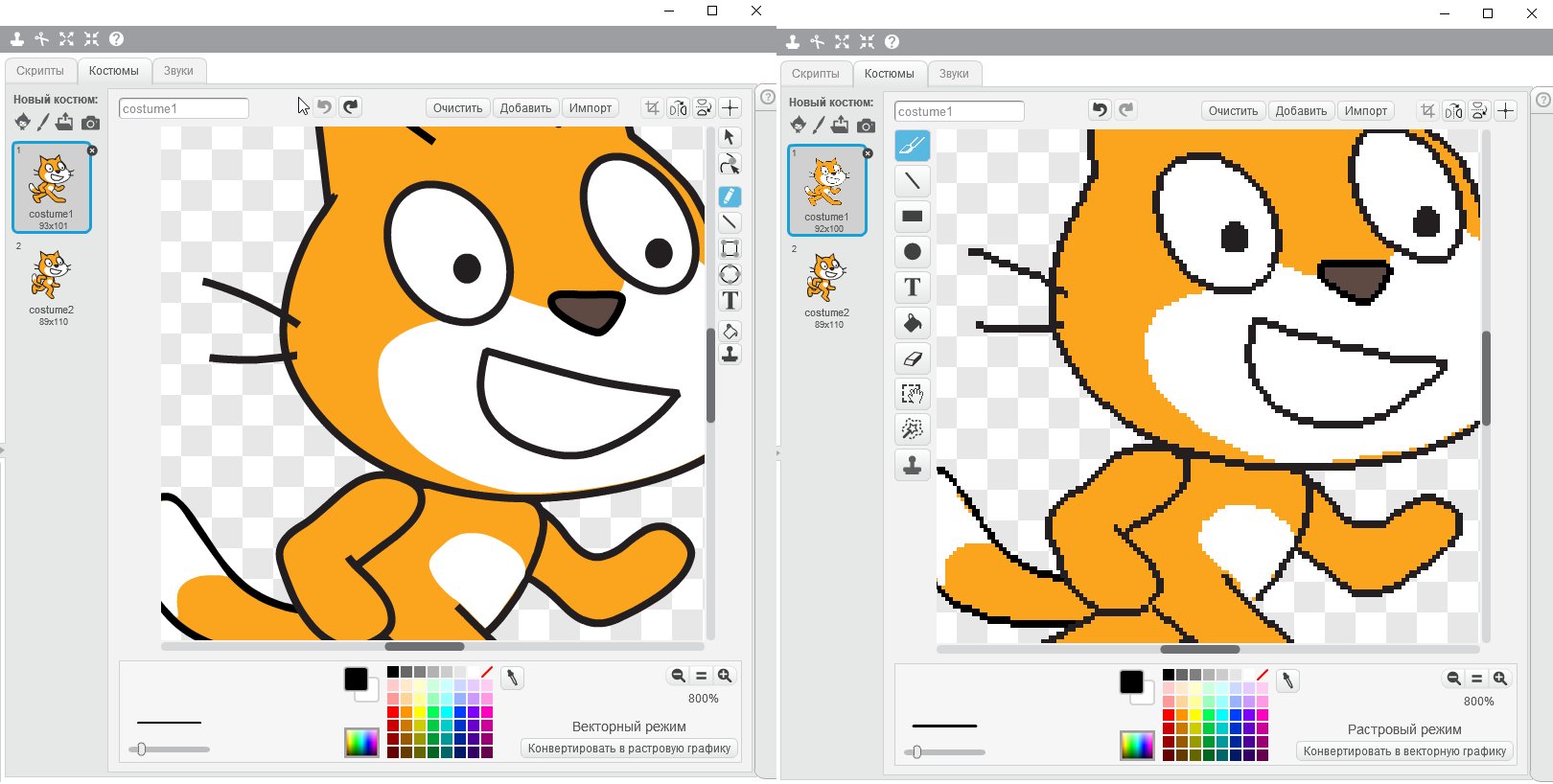Switch to Скрипты tab in left window
The image size is (1553, 784).
40,71
